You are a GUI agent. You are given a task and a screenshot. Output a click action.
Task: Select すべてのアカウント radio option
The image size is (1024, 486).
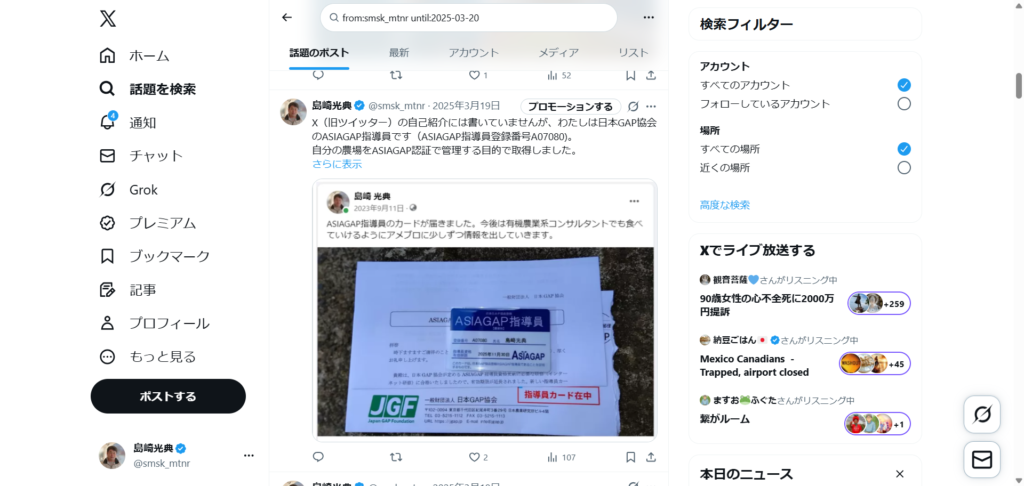click(904, 85)
